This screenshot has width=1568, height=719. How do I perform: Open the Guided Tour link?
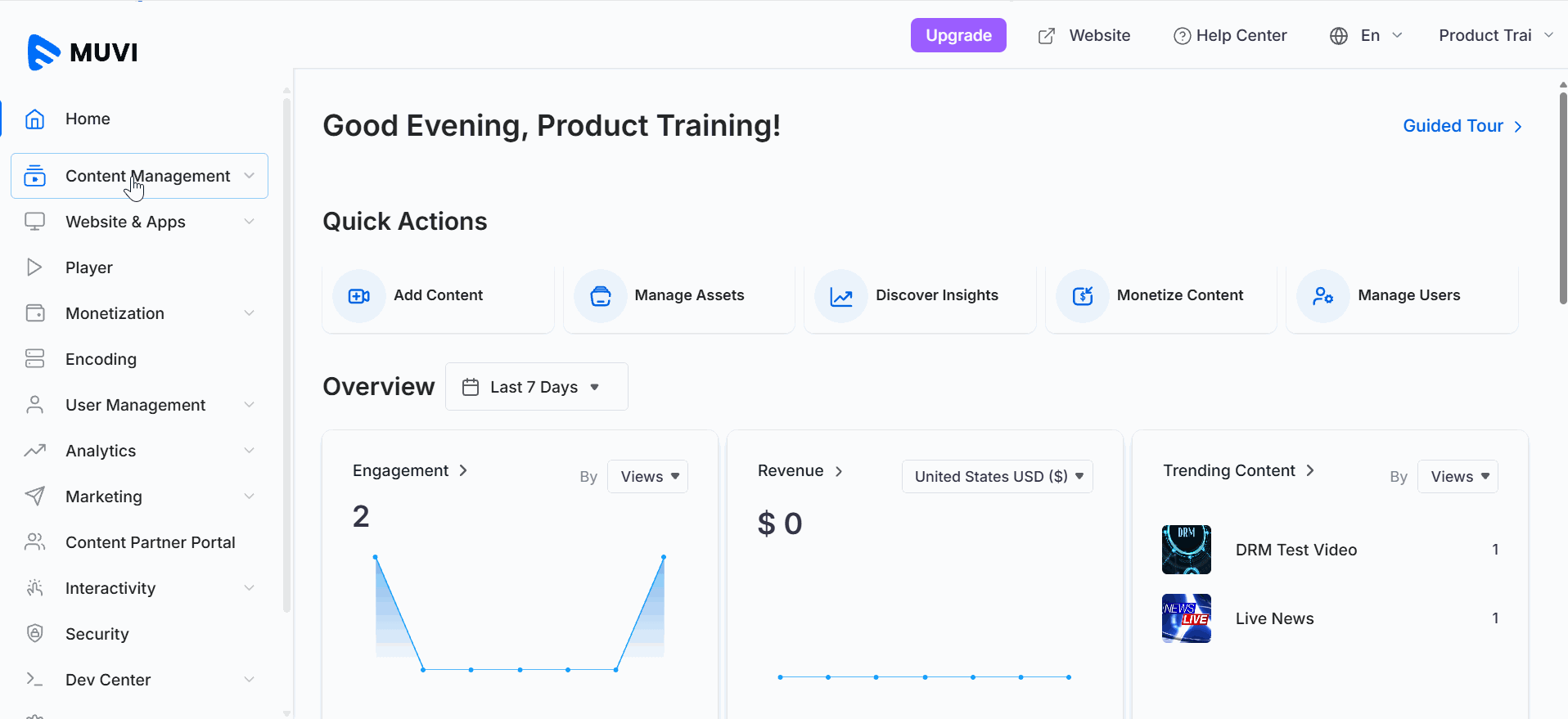(x=1462, y=126)
